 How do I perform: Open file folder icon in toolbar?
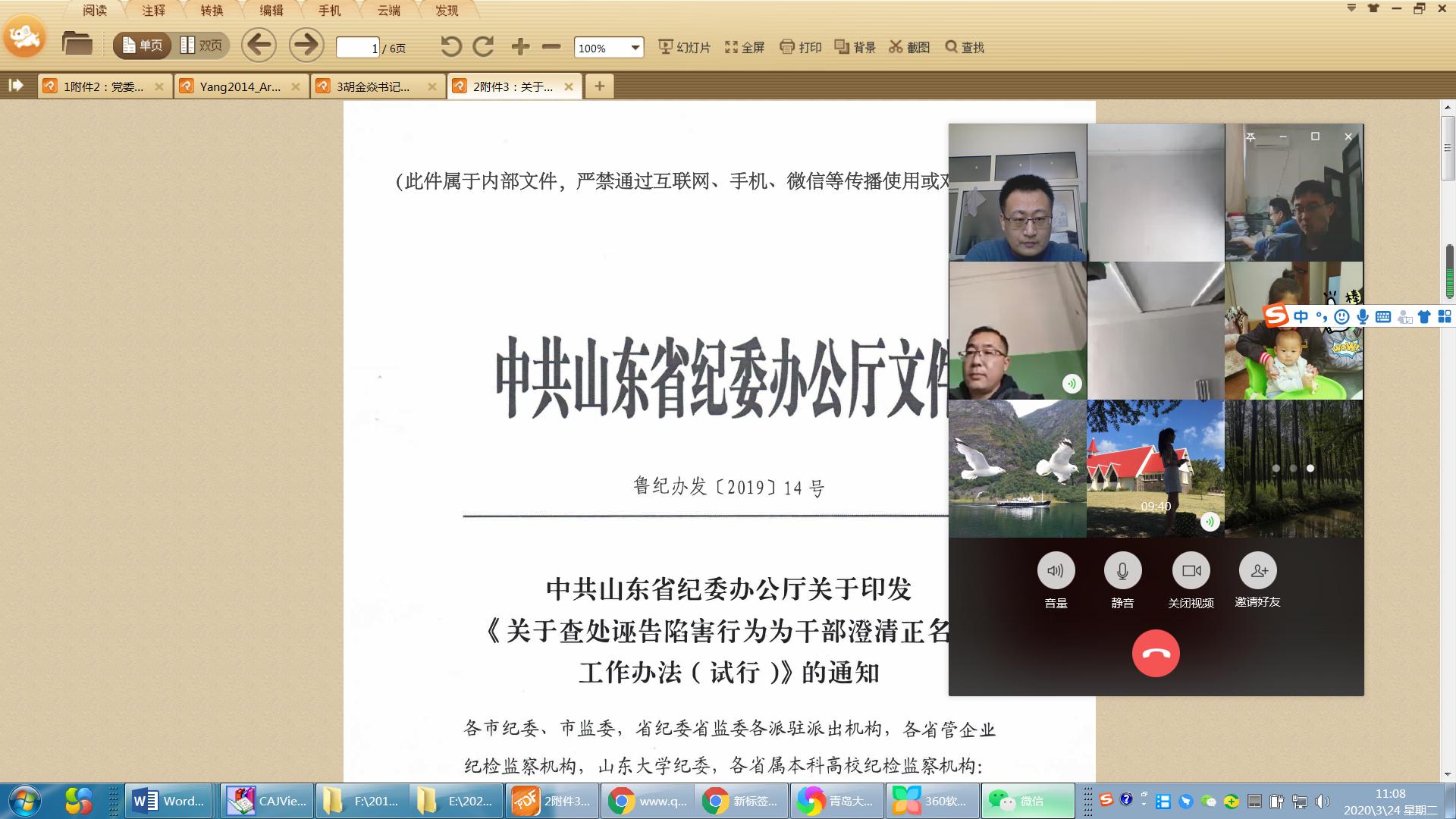[77, 45]
